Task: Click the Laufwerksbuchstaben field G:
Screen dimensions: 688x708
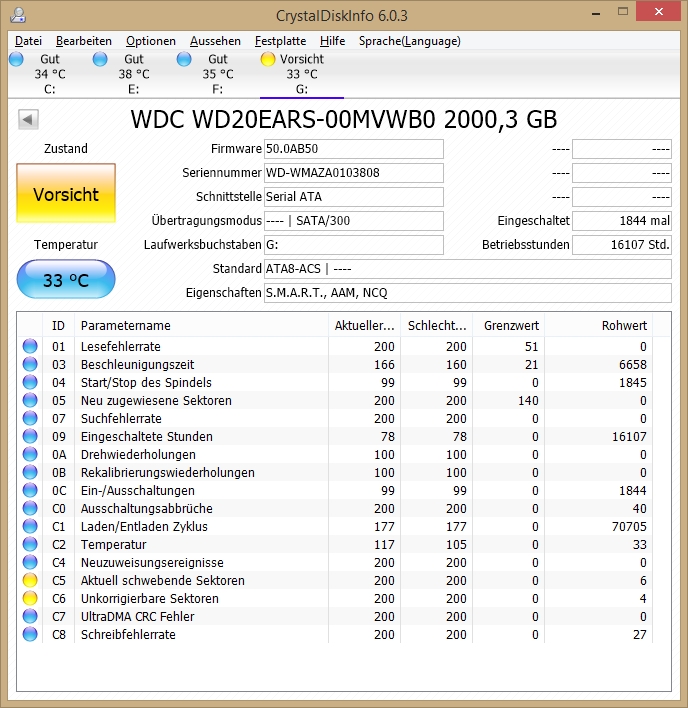Action: [354, 245]
